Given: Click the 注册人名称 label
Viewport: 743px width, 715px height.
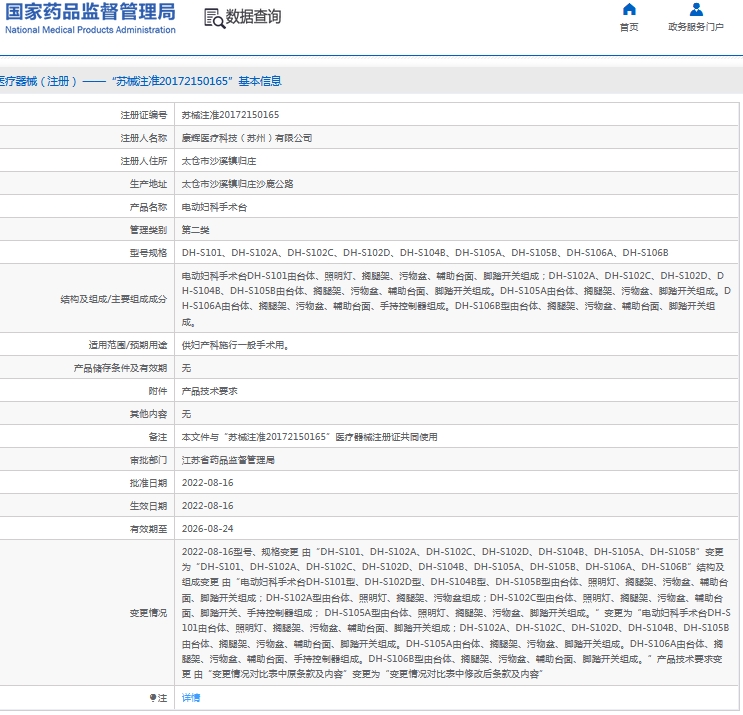Looking at the screenshot, I should [x=144, y=138].
